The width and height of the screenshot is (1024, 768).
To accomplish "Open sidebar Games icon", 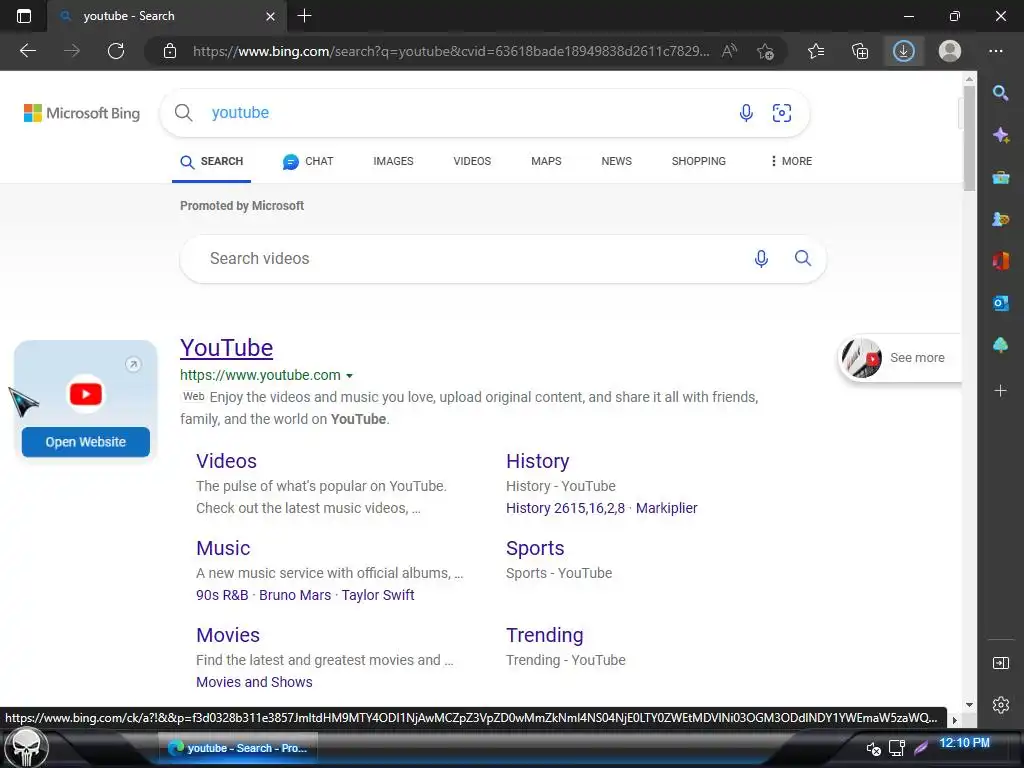I will point(1000,219).
